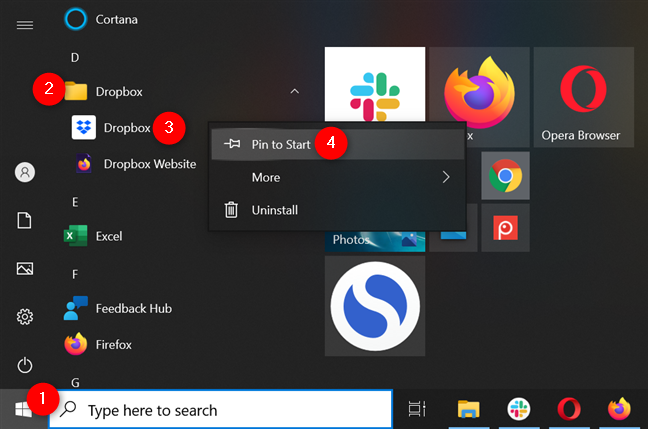Click the Power button in the sidebar
Image resolution: width=648 pixels, height=429 pixels.
click(x=25, y=365)
